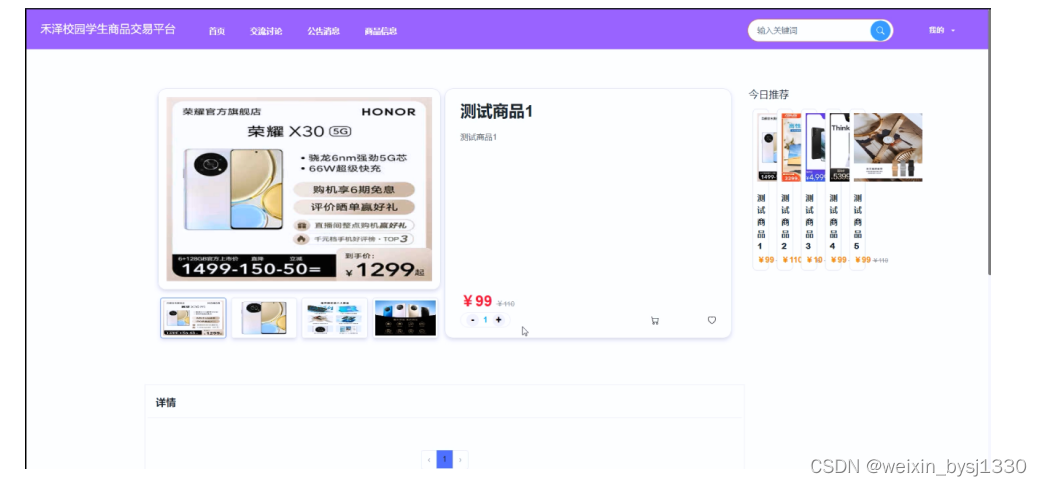This screenshot has height=486, width=1042.
Task: Click the 详情 section heading
Action: pos(166,403)
